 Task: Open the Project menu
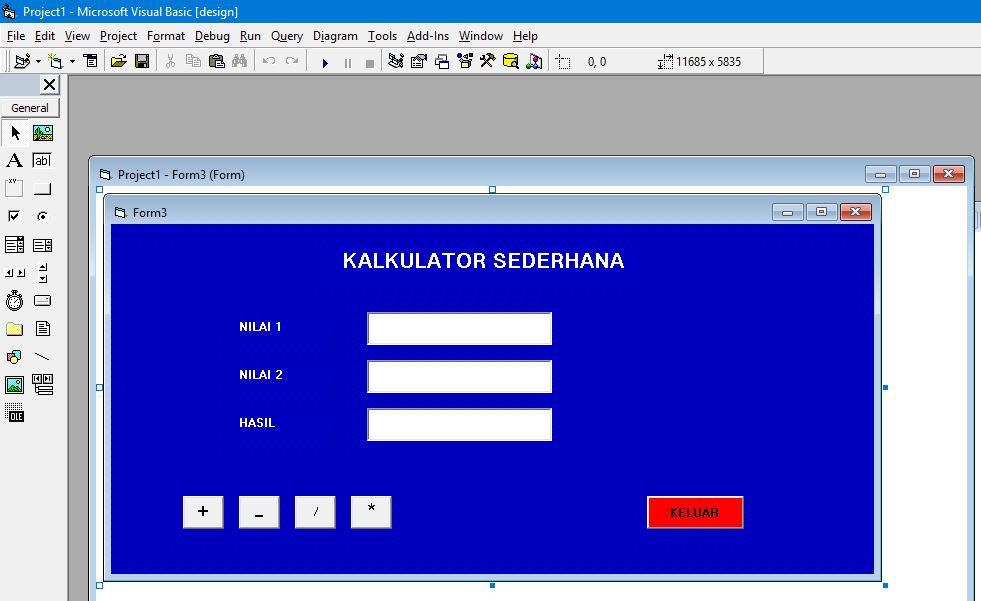[x=118, y=35]
